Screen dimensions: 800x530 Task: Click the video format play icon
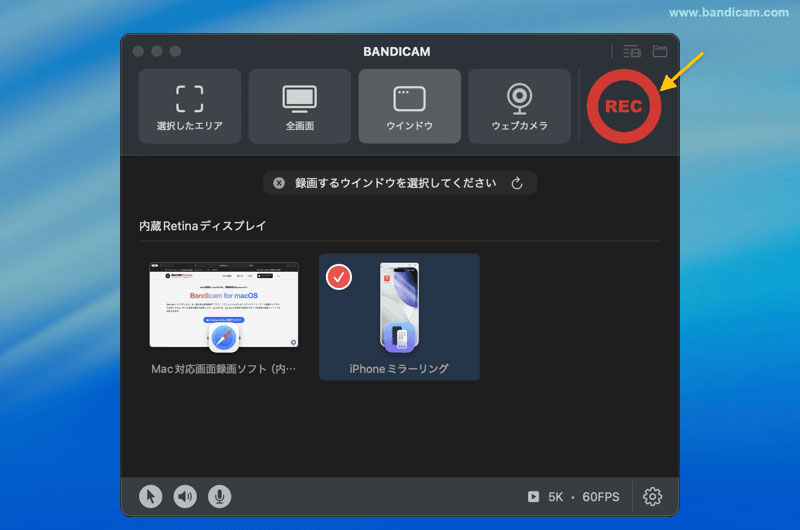click(x=534, y=496)
